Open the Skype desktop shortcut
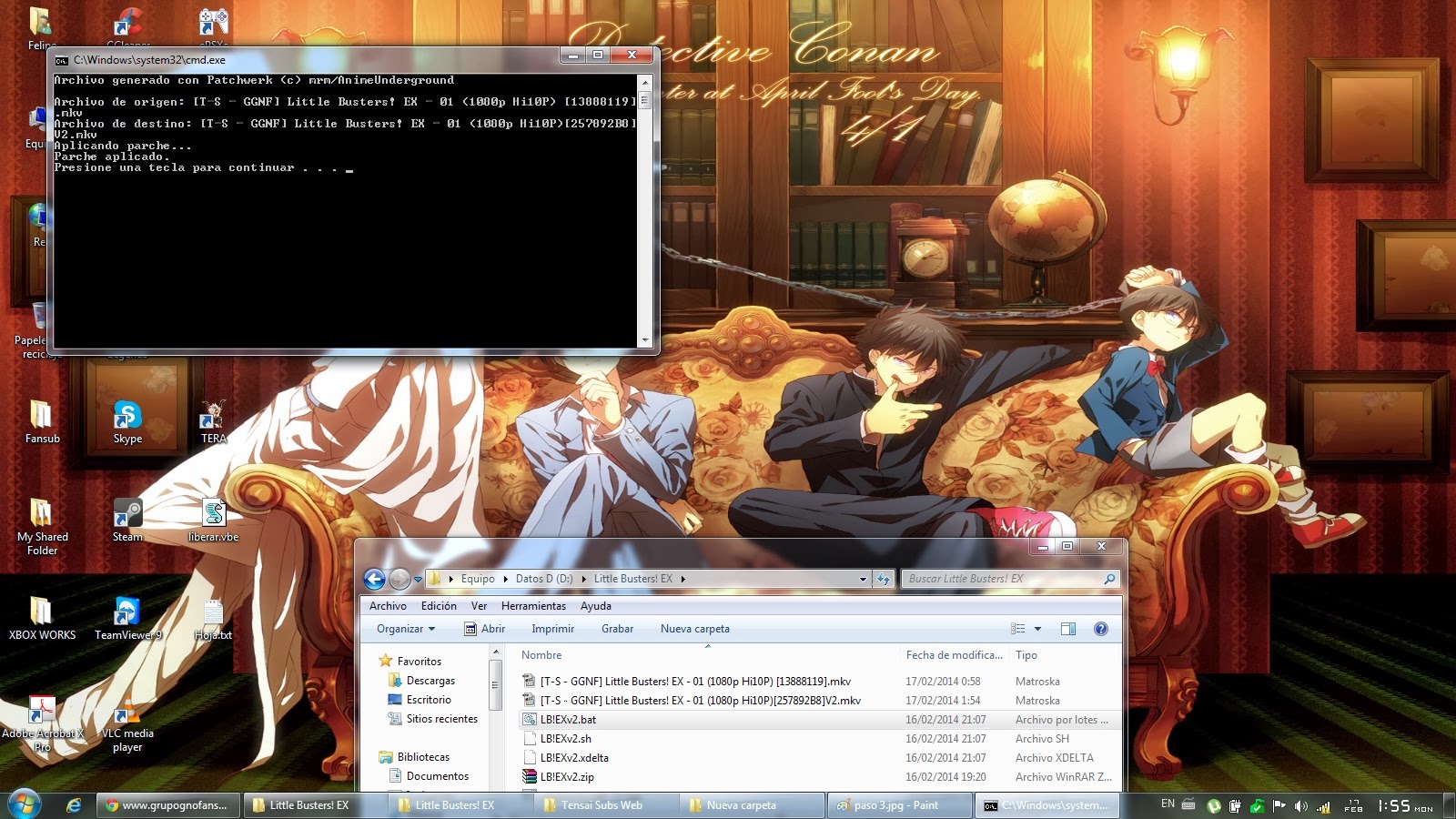1456x819 pixels. pos(127,422)
